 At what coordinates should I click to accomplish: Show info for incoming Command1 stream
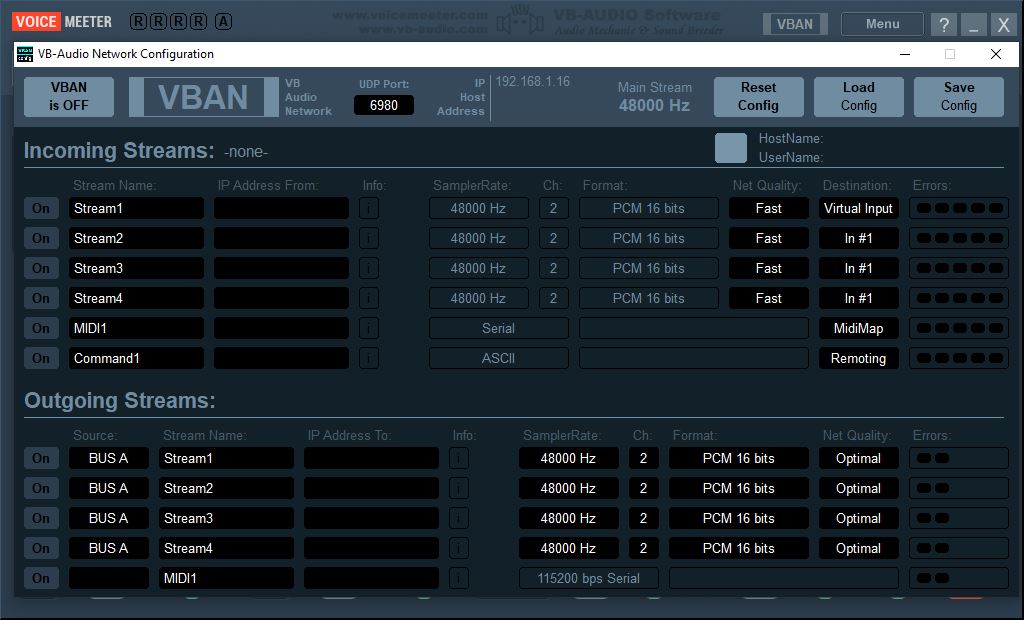[x=369, y=359]
